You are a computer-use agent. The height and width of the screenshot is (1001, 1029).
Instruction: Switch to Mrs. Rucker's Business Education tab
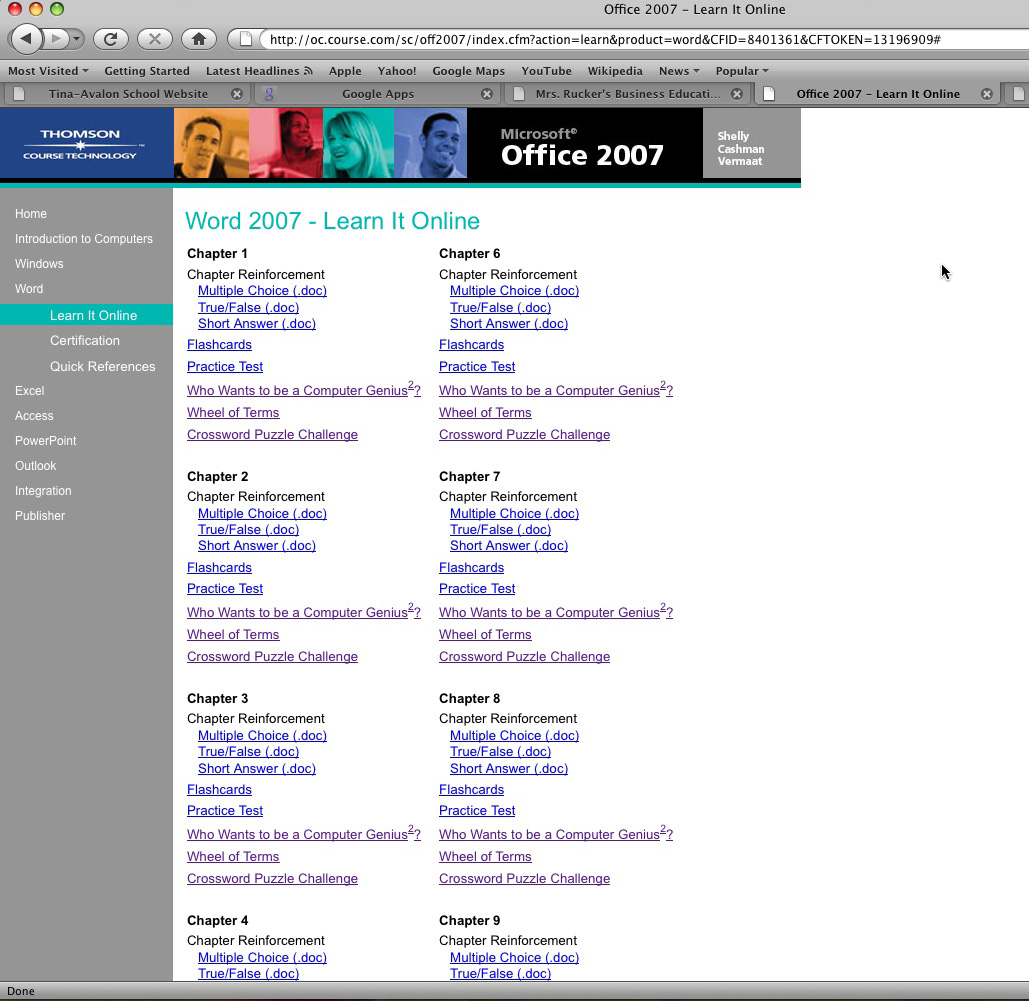pyautogui.click(x=627, y=94)
